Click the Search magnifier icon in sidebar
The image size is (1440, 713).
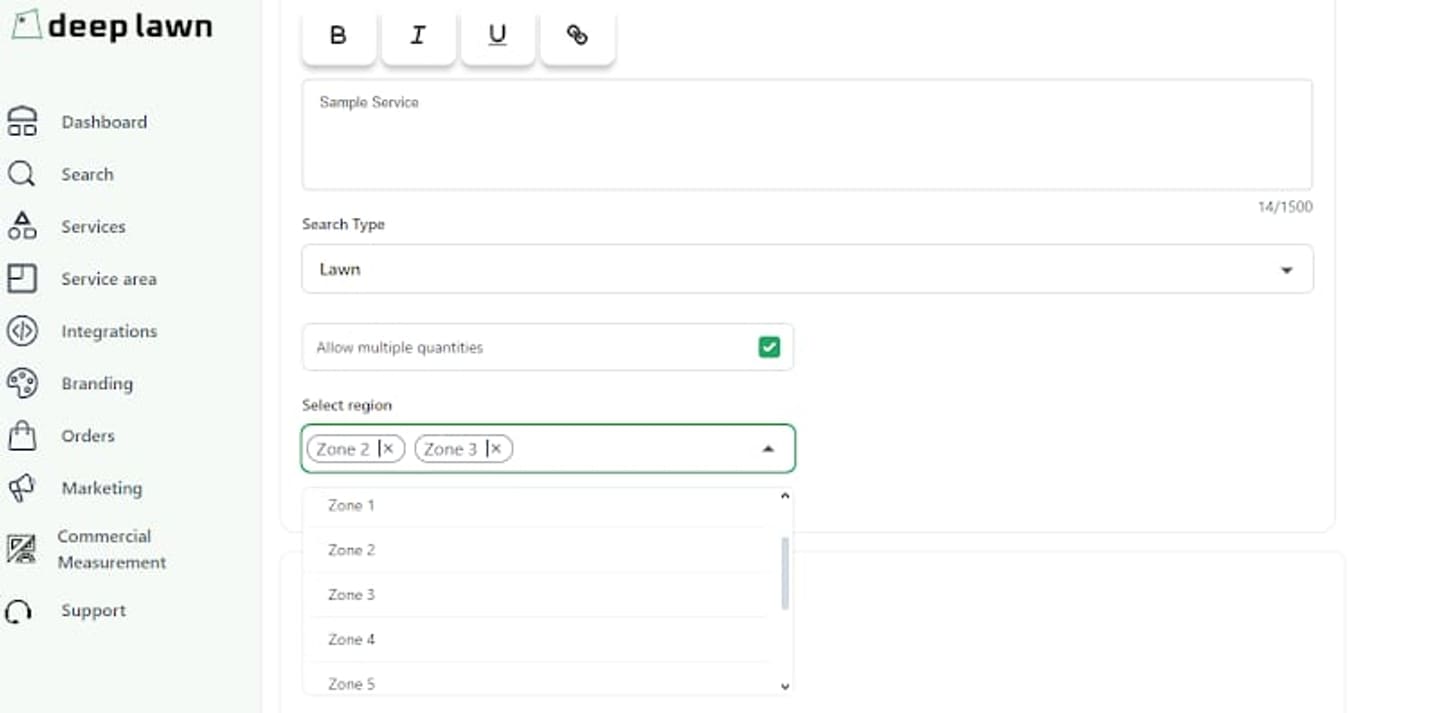pos(22,174)
